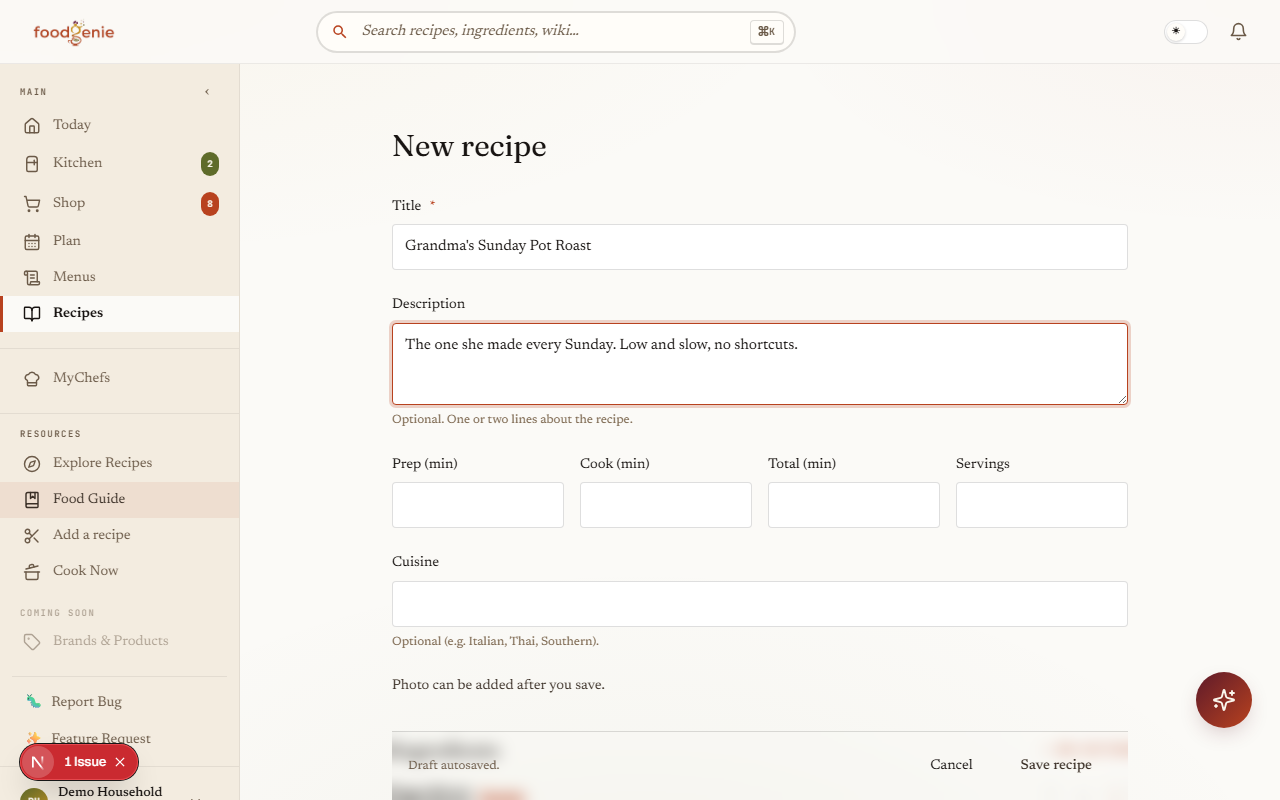Click the MyChefs chef hat icon

32,378
